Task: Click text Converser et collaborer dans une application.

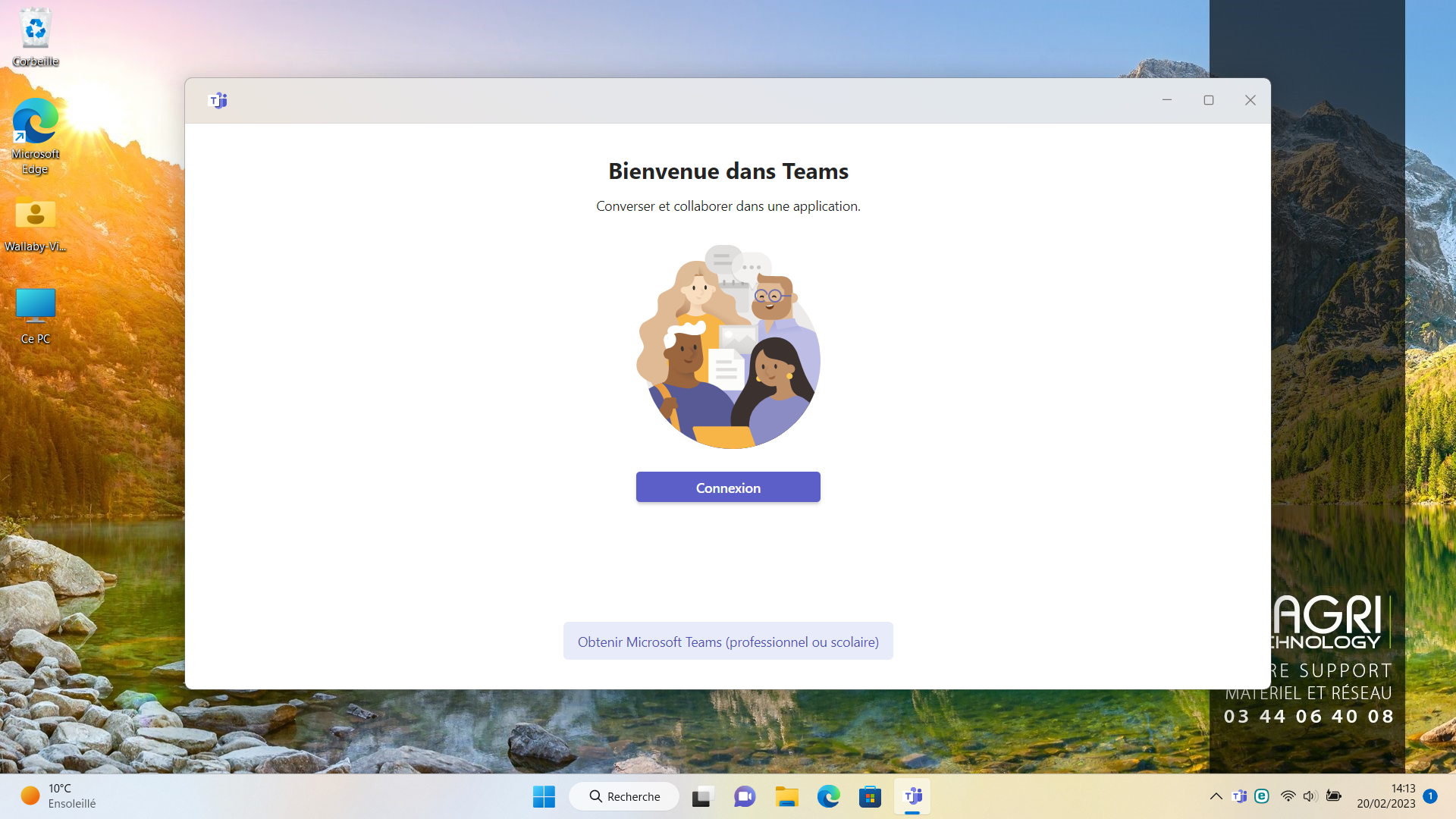Action: pyautogui.click(x=728, y=206)
